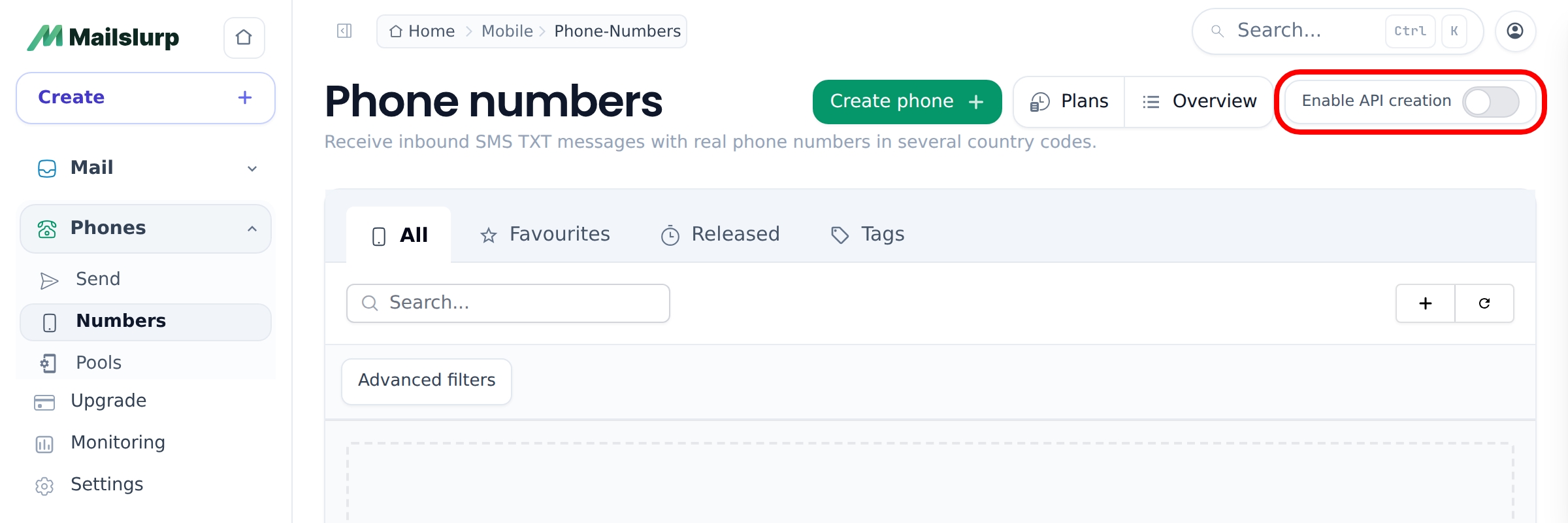
Task: Switch to the Favourites tab
Action: [545, 235]
